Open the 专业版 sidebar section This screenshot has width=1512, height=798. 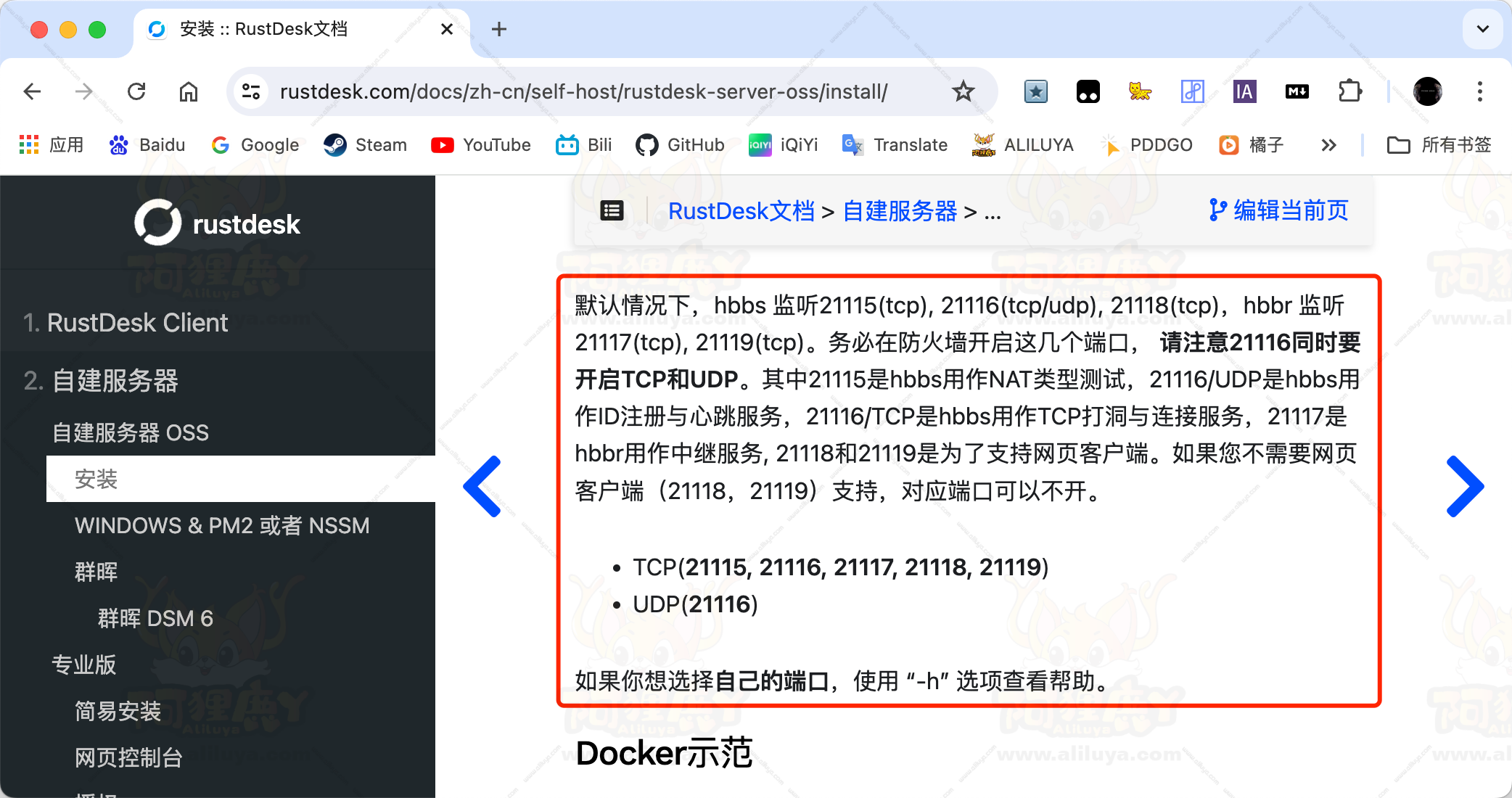(84, 665)
